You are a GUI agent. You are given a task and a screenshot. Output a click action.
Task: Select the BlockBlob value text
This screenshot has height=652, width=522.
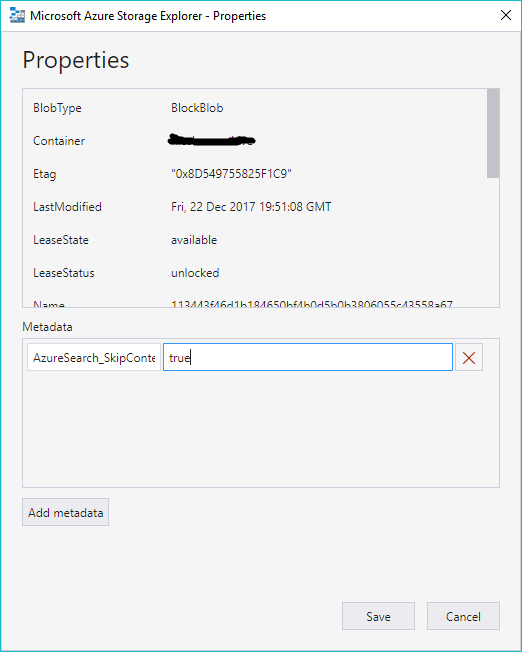[197, 108]
